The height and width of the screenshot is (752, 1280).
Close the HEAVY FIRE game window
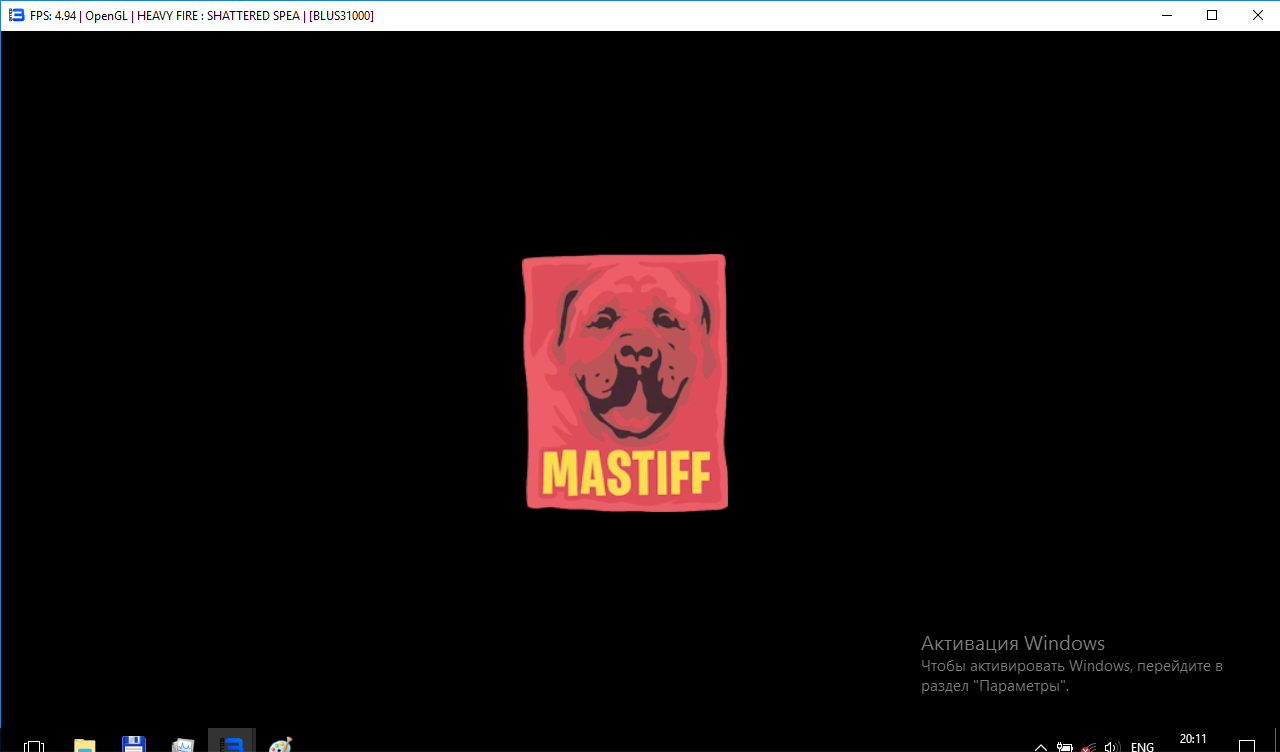coord(1257,15)
